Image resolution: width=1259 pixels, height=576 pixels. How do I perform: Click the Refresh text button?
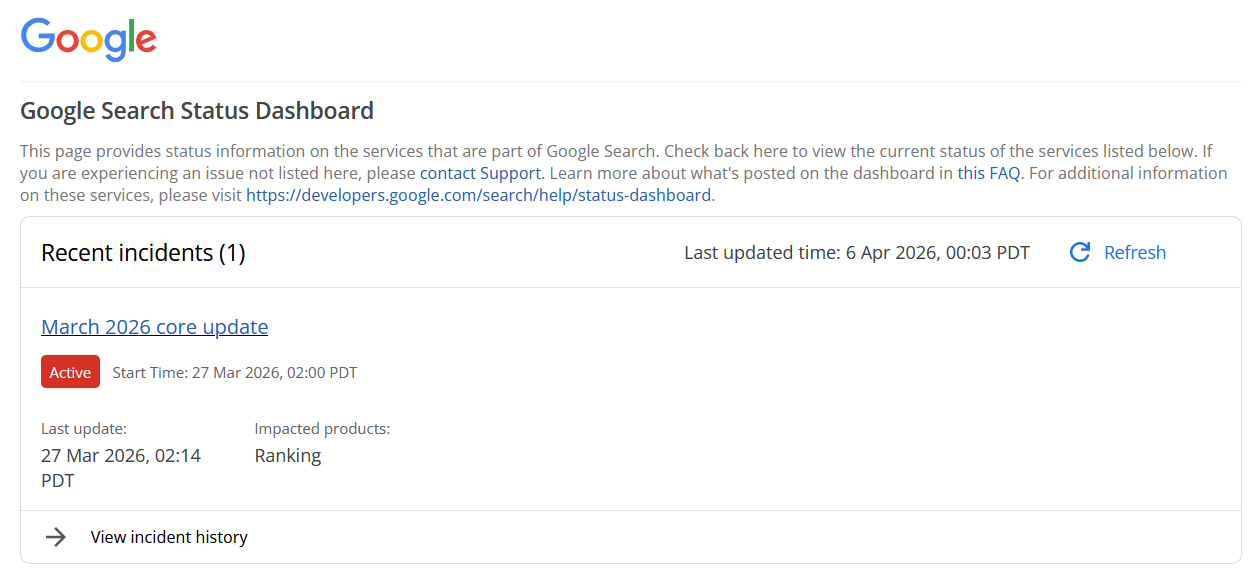click(x=1135, y=252)
